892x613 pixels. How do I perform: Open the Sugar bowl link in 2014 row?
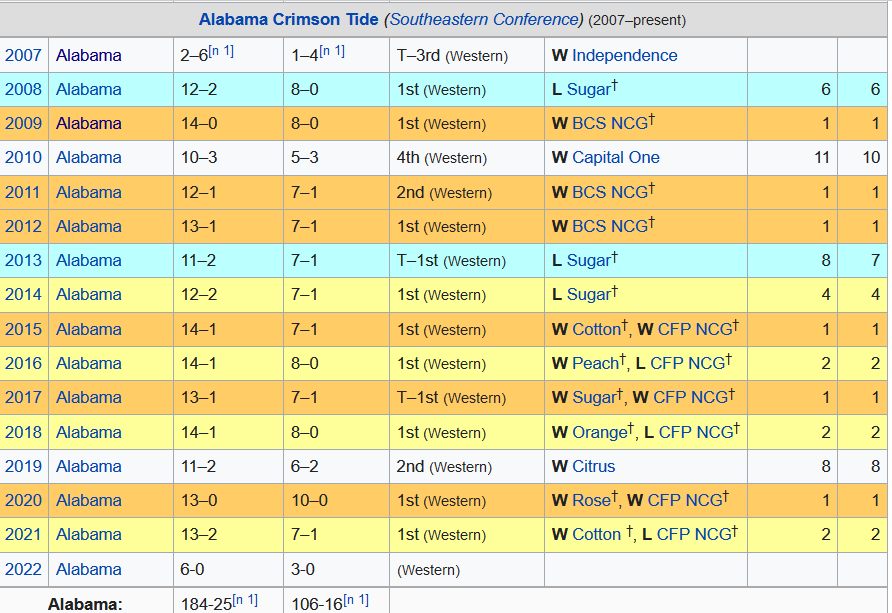point(589,295)
